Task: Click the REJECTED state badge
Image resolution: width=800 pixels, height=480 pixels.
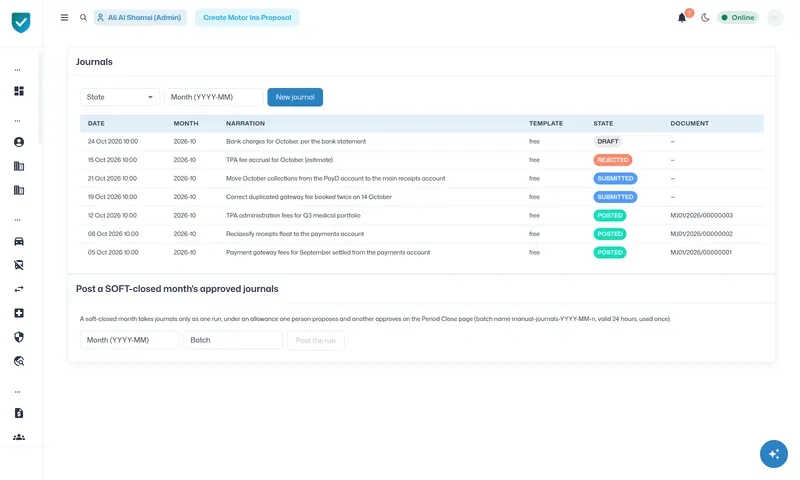Action: 613,160
